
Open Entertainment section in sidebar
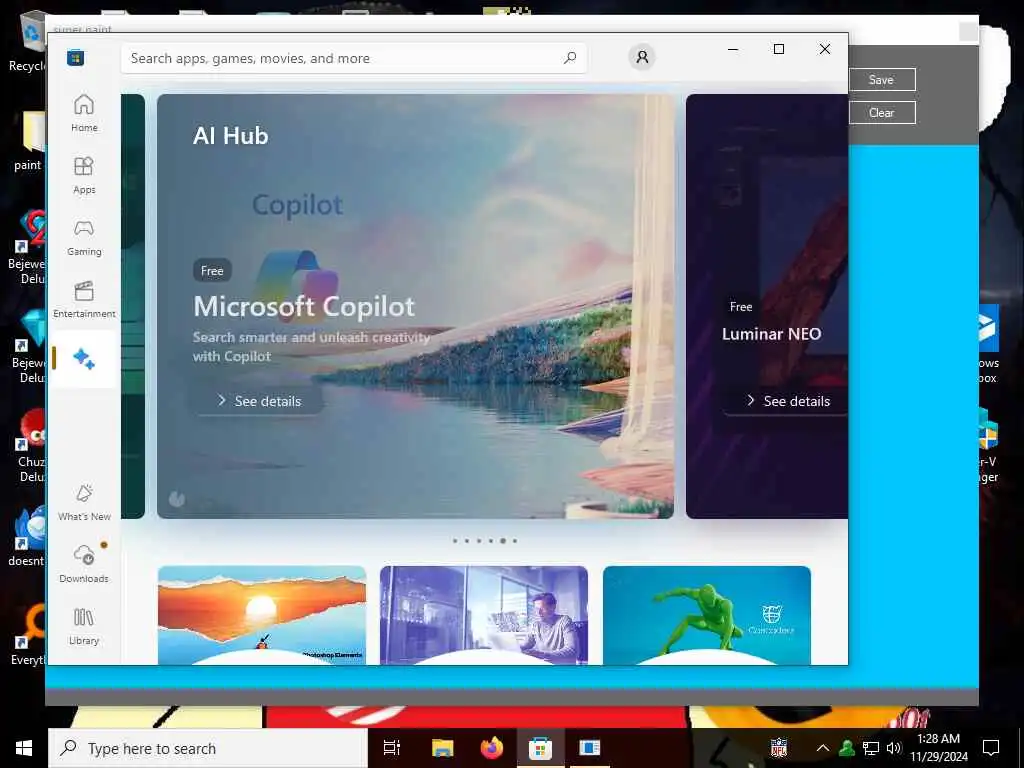[84, 299]
